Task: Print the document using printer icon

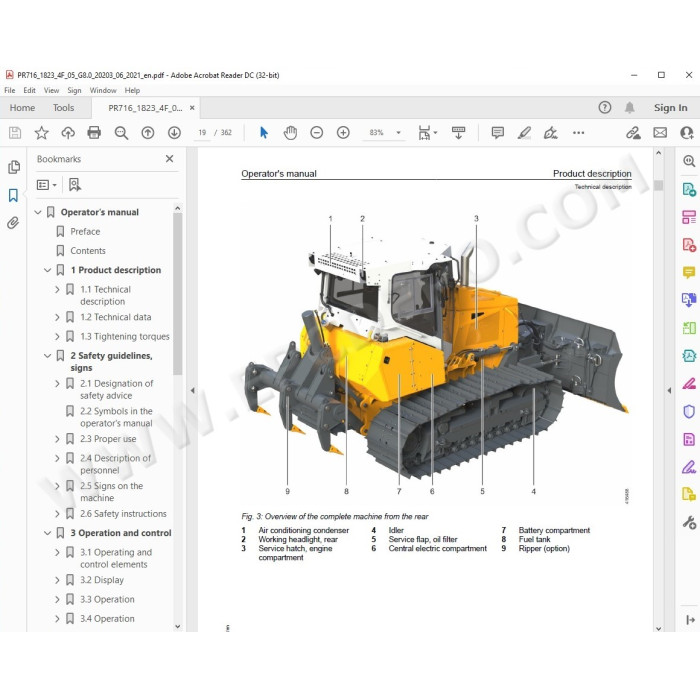Action: (x=94, y=133)
